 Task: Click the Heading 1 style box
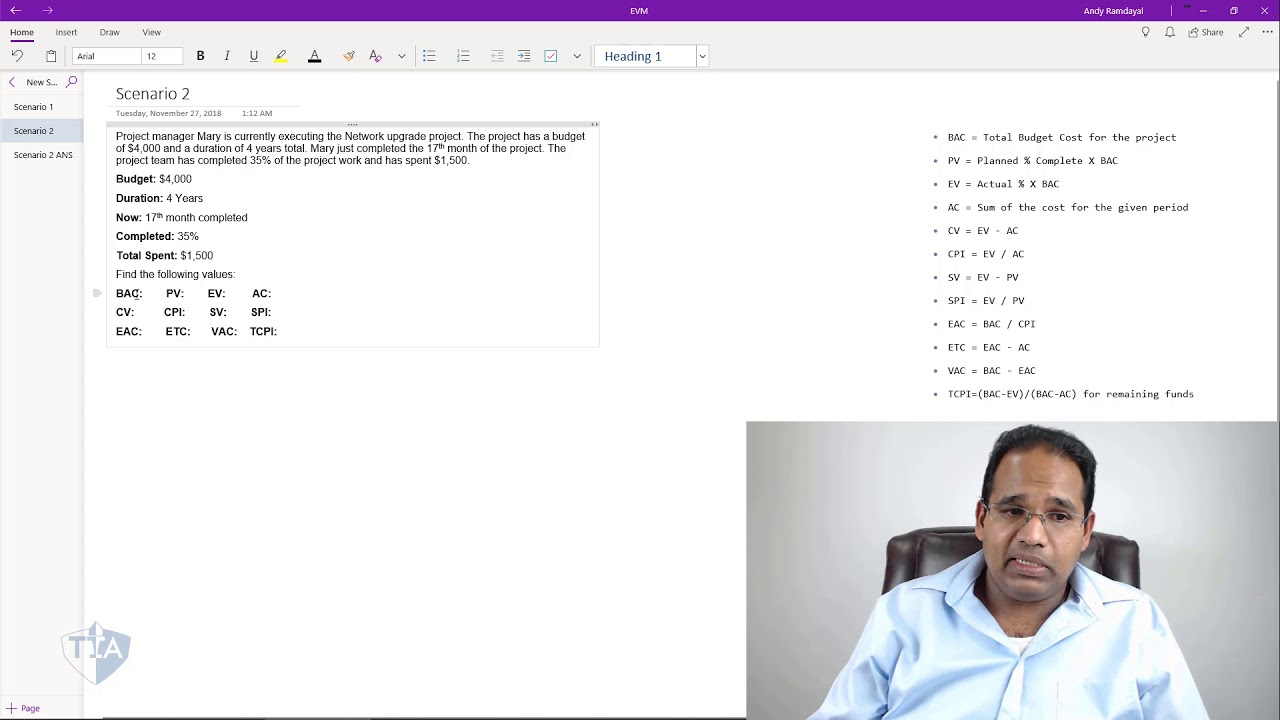[645, 56]
